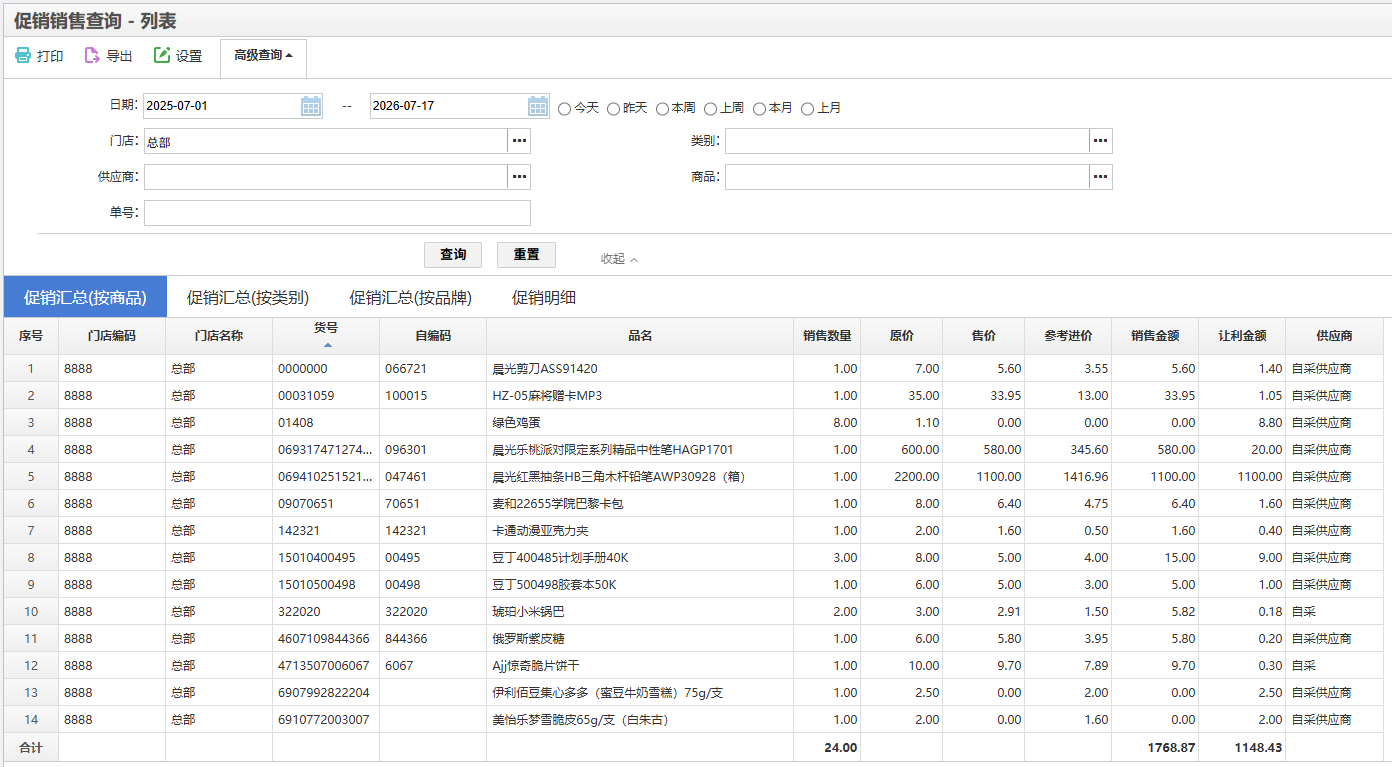Select row 晨光剪刀ASS91420
Screen dimensions: 1392x767
pos(694,368)
